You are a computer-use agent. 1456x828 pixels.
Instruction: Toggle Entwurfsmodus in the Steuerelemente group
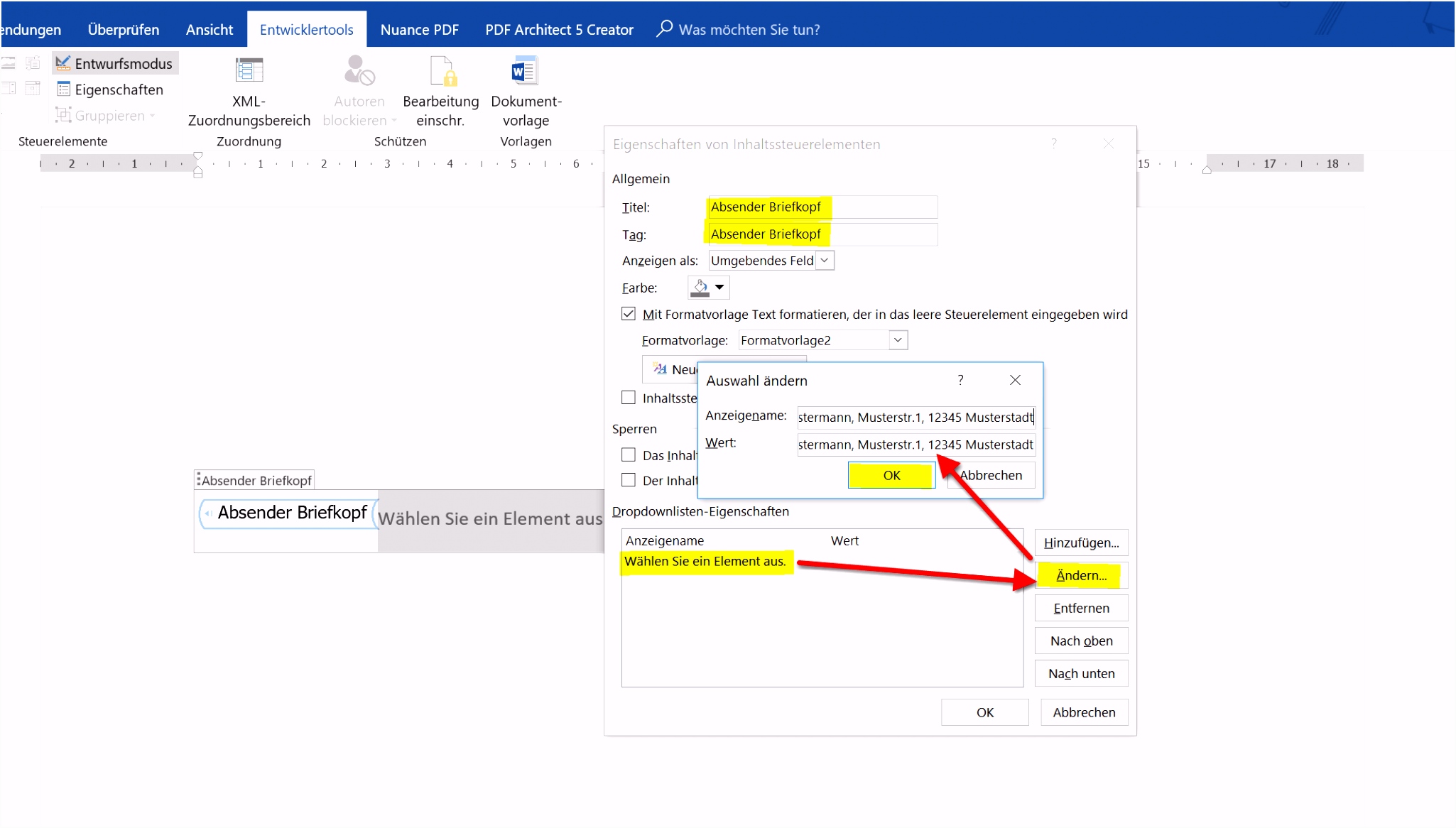115,63
